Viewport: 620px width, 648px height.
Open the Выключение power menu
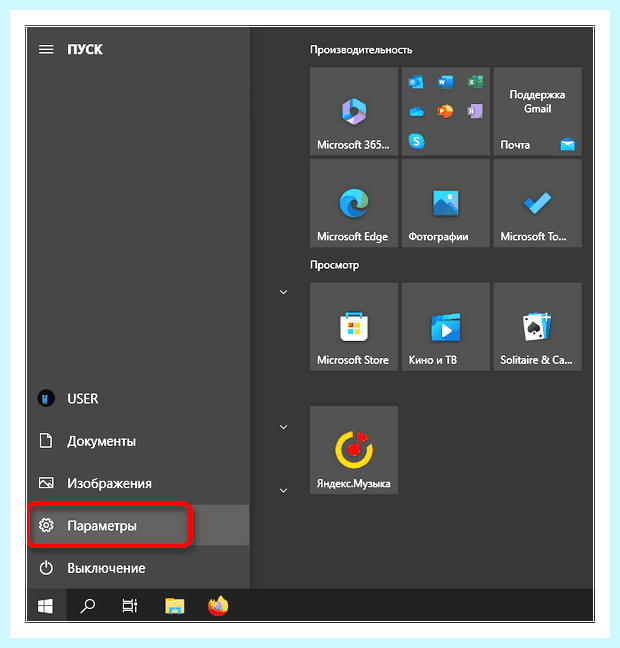[x=138, y=568]
